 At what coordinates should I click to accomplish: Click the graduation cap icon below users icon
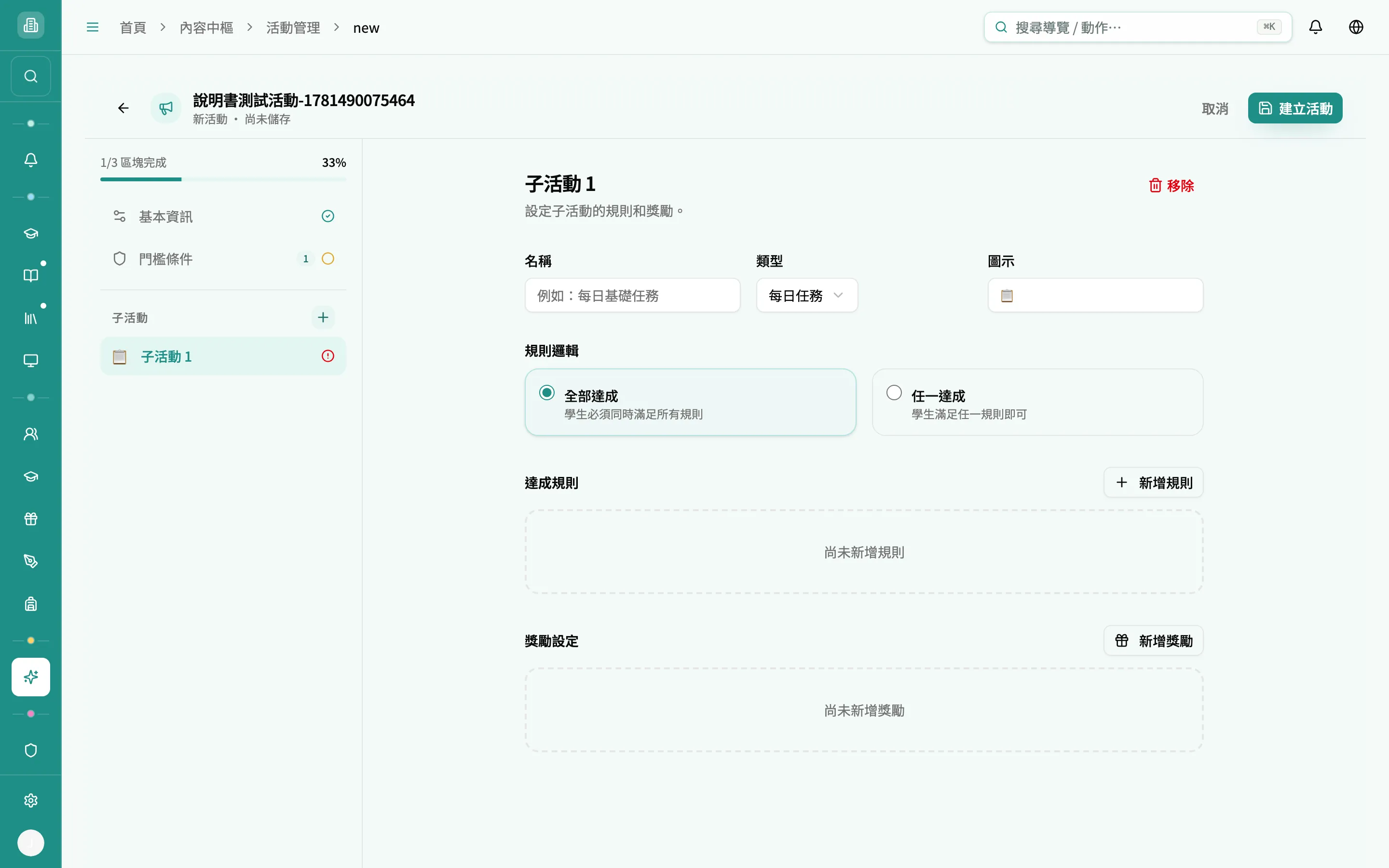pos(30,476)
